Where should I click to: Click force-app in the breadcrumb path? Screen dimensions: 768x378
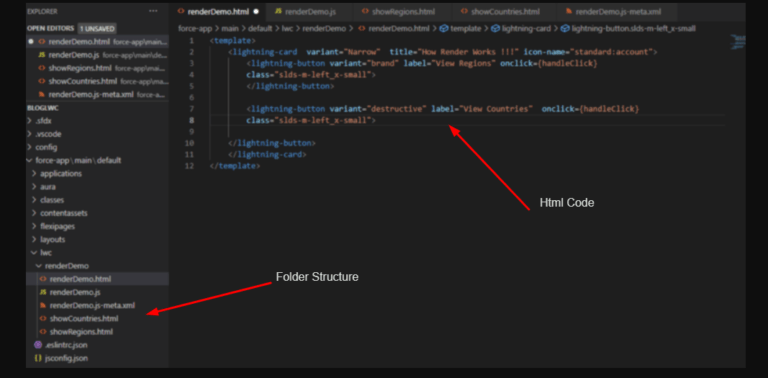click(195, 29)
